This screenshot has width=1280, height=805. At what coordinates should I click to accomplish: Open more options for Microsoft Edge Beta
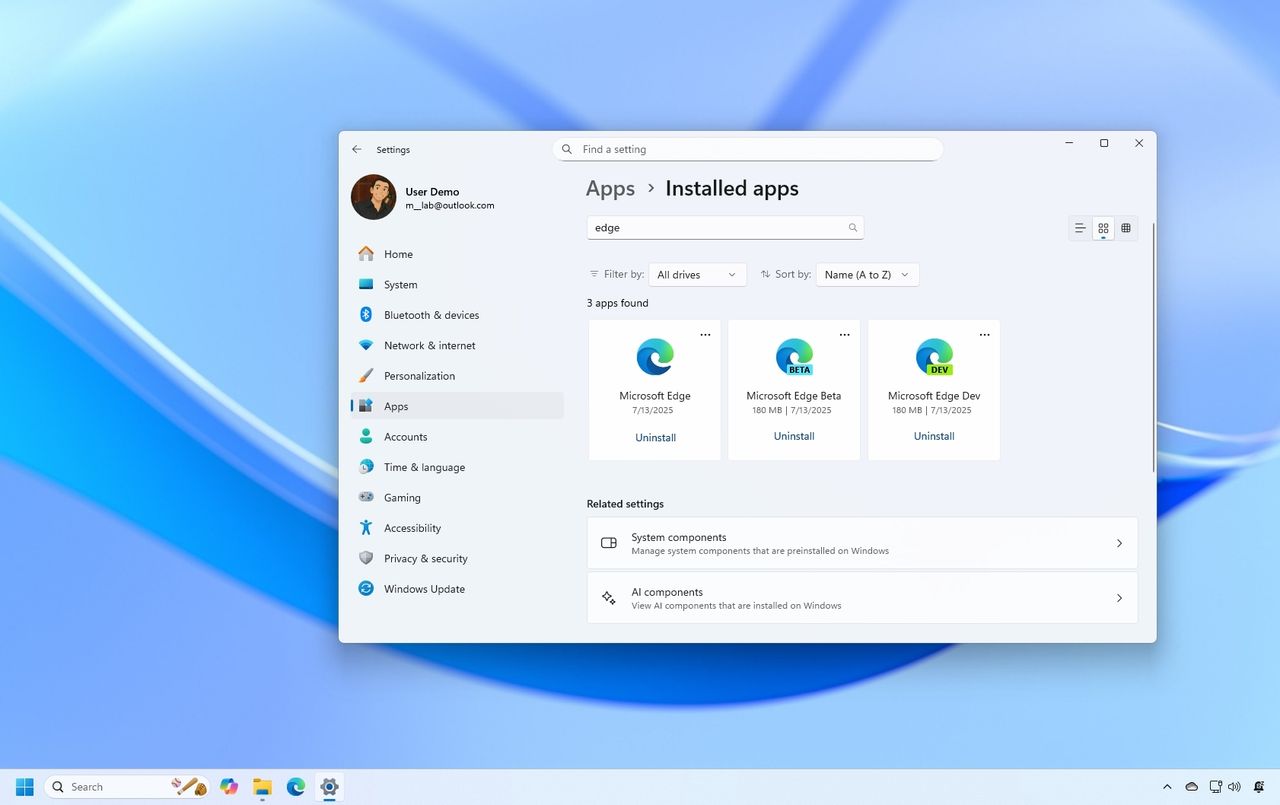click(845, 335)
